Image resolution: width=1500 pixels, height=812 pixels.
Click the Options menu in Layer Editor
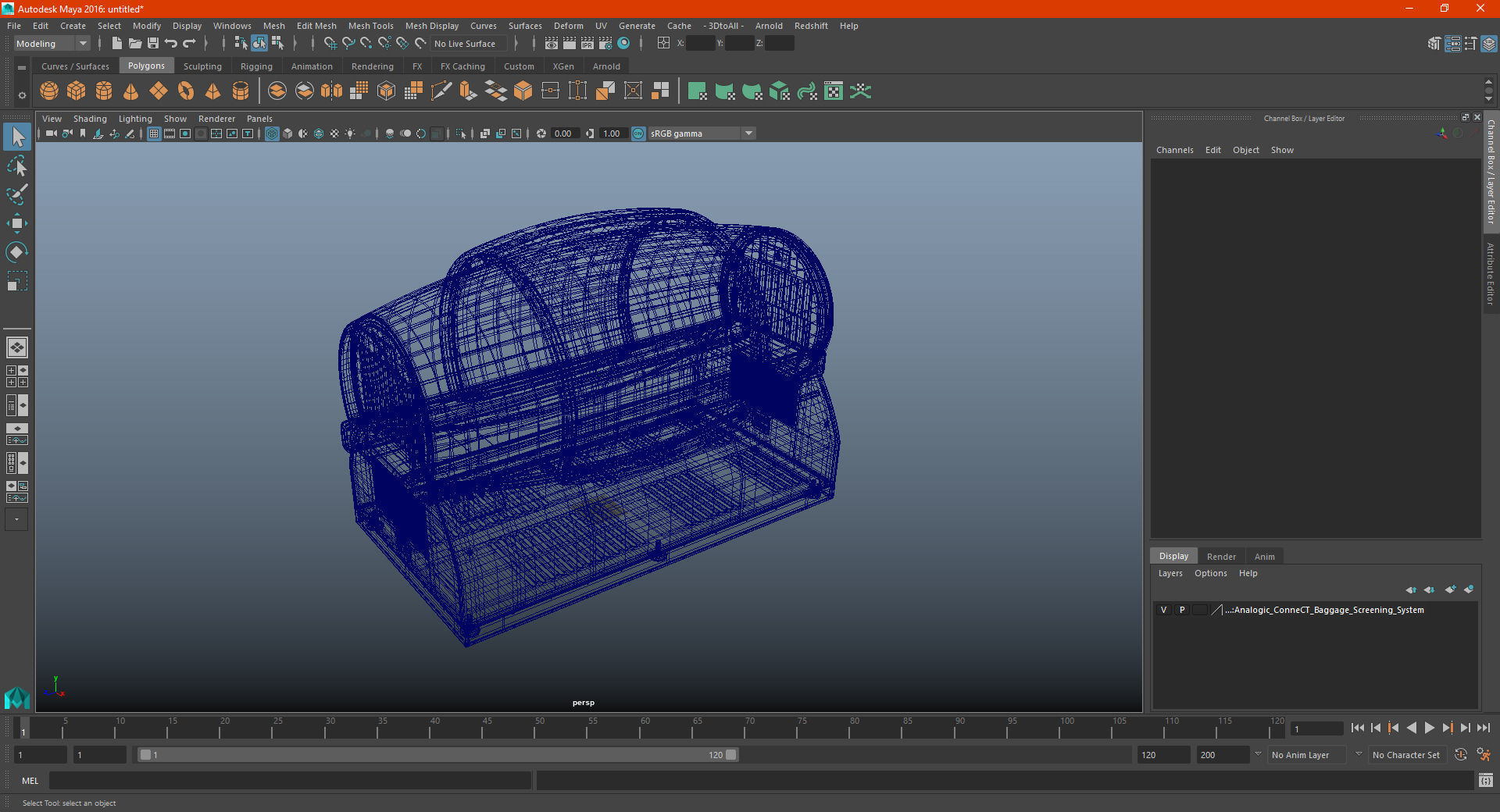pyautogui.click(x=1210, y=573)
